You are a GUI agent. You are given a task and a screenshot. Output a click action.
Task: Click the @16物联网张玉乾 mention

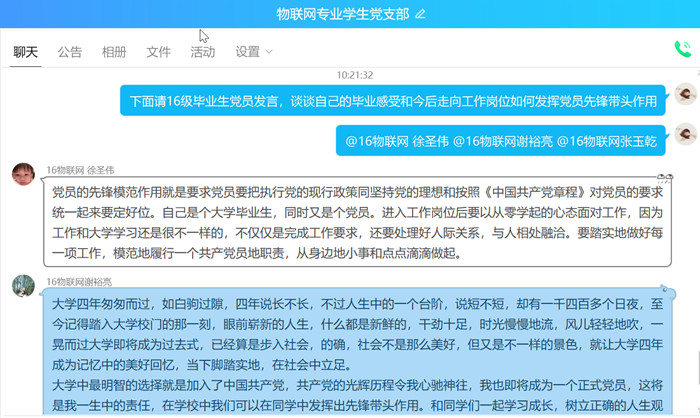pyautogui.click(x=607, y=141)
